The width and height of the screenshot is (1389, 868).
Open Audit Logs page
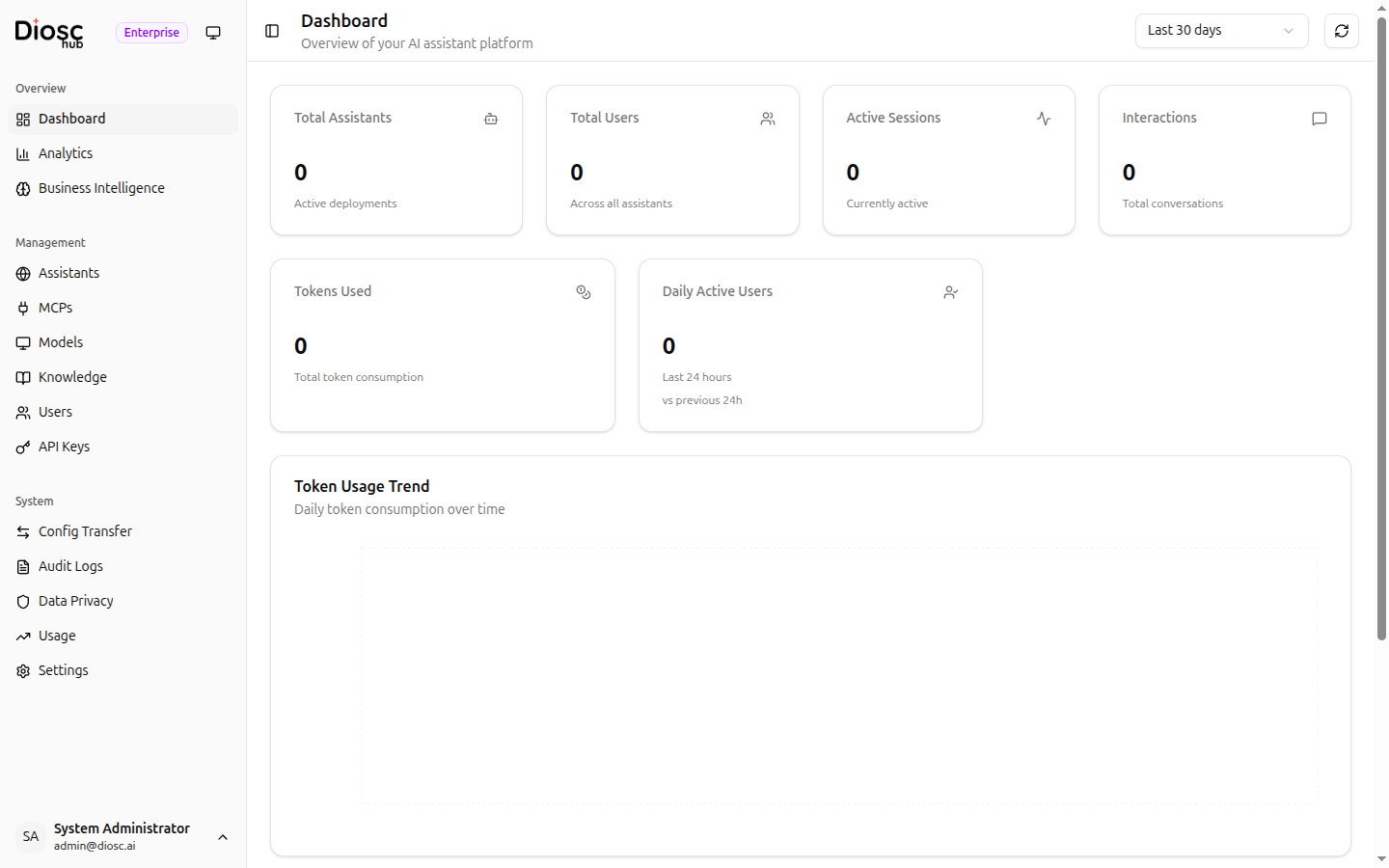pos(123,566)
